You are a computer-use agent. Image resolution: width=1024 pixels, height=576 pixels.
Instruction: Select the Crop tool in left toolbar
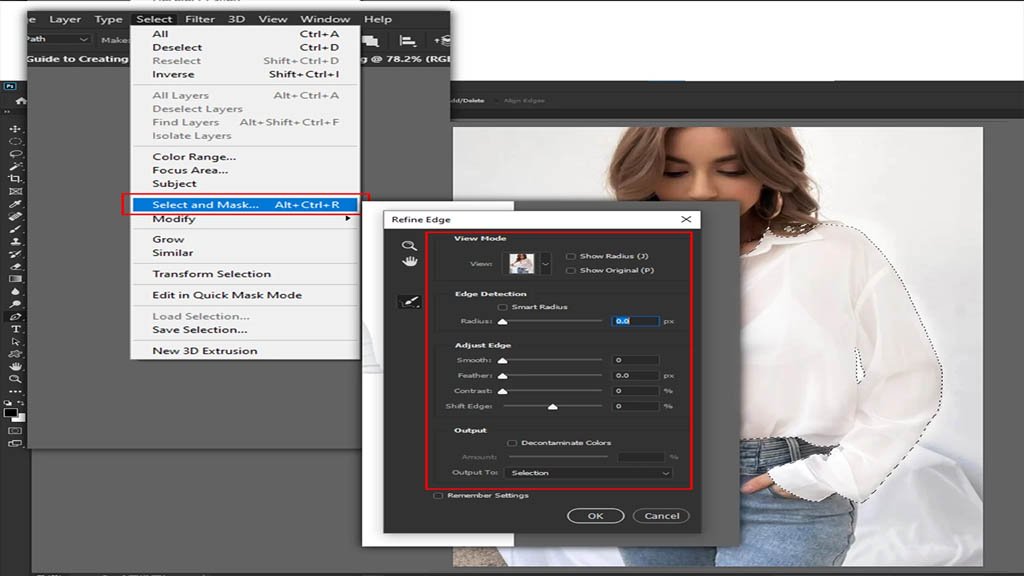coord(15,178)
